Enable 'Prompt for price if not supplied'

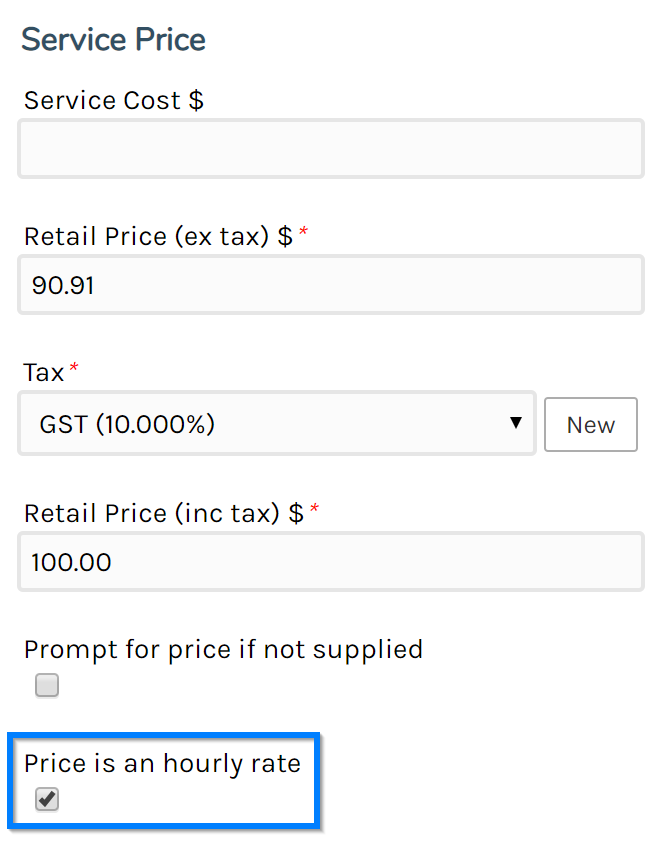pos(46,685)
